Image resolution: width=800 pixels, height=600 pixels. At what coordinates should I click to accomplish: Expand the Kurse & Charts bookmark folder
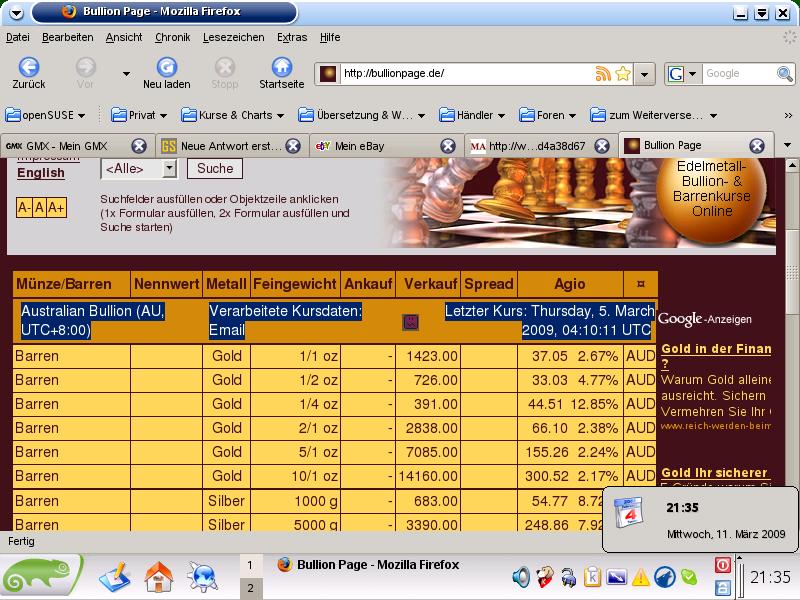234,115
